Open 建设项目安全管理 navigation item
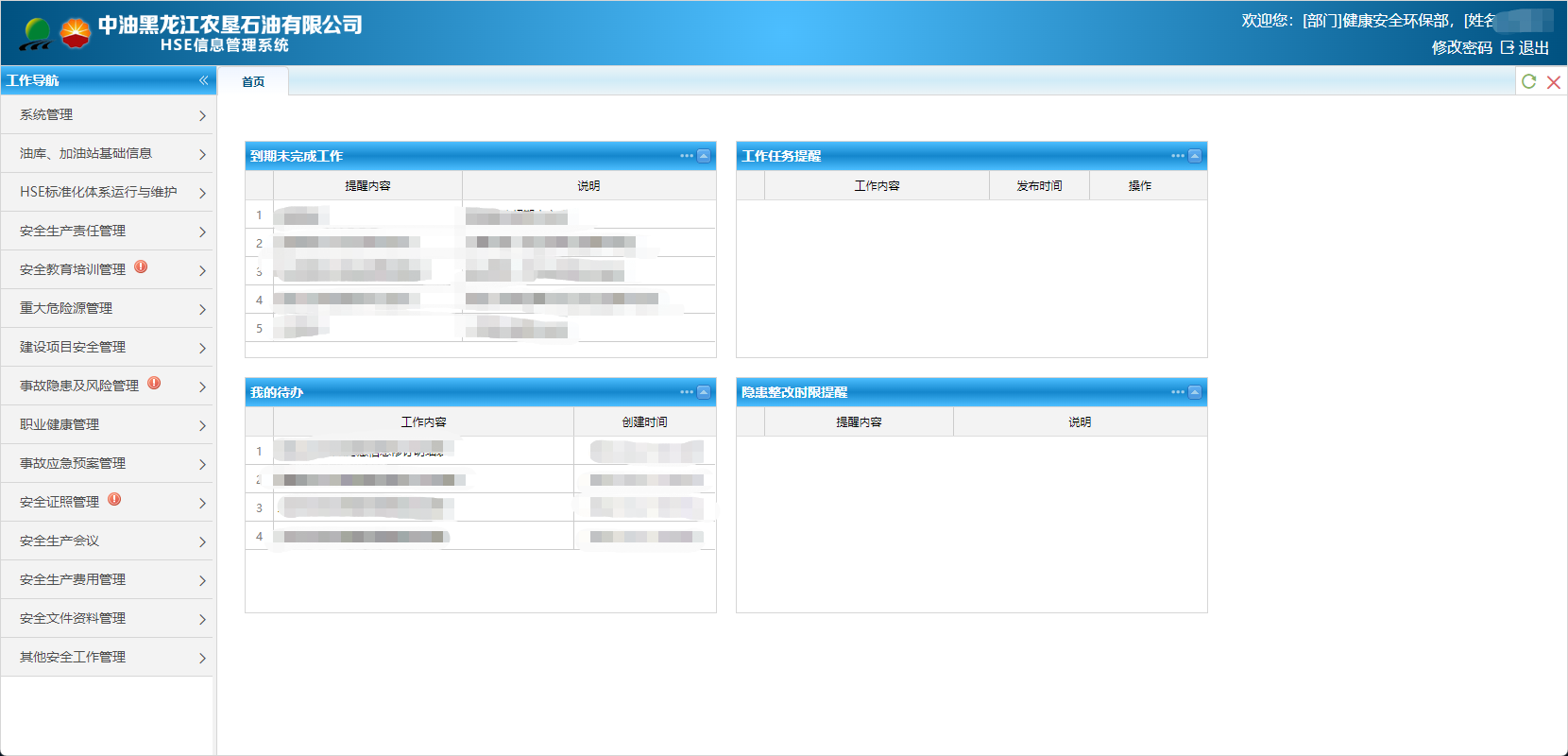1568x756 pixels. pos(107,347)
